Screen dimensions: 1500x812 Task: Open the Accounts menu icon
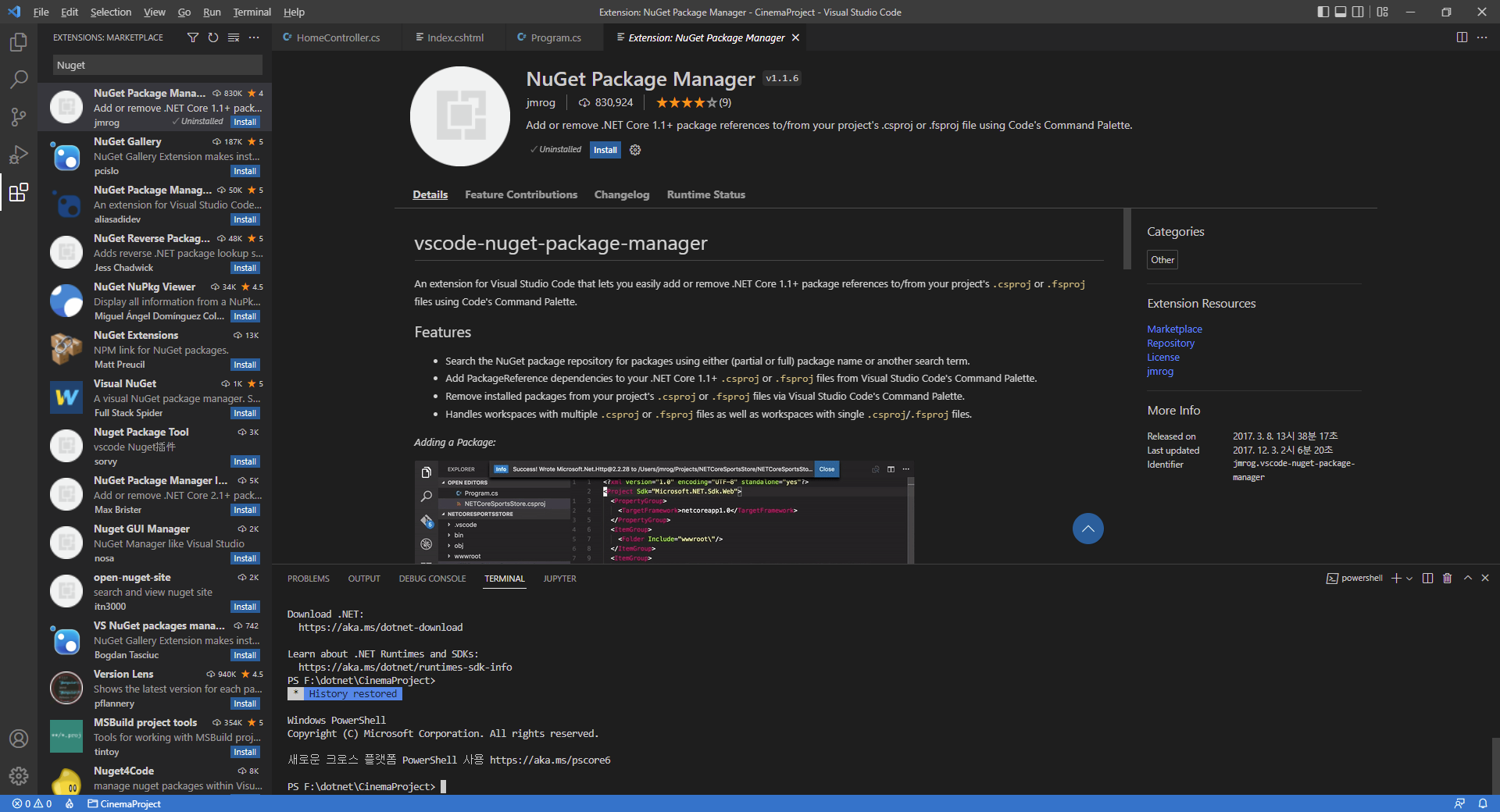pyautogui.click(x=19, y=739)
